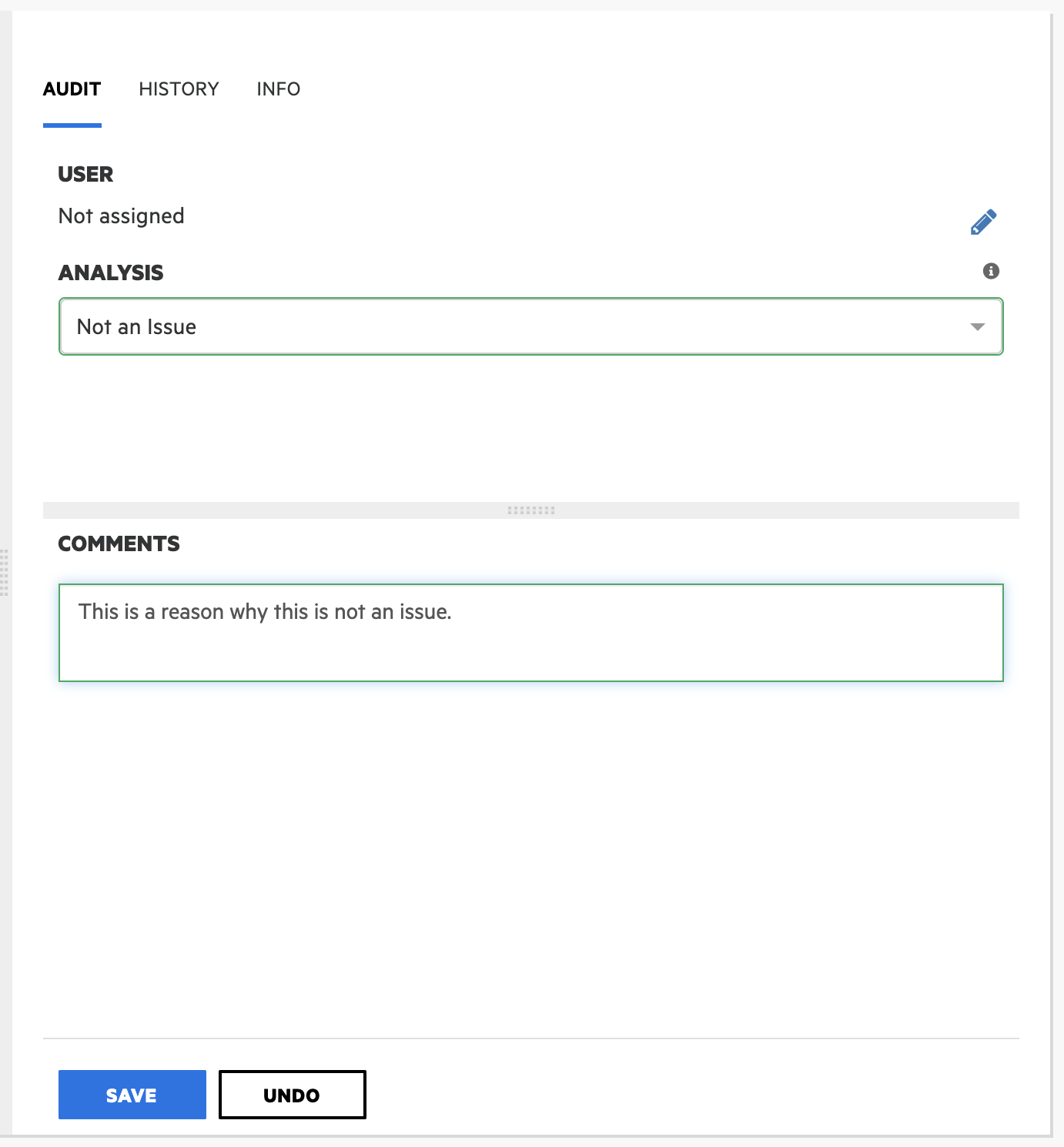Click the info icon beside Analysis
The height and width of the screenshot is (1147, 1064).
tap(991, 271)
